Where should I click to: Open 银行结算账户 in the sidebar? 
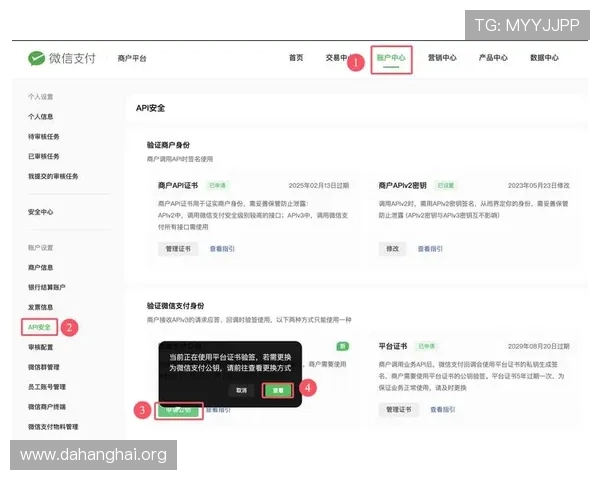(x=47, y=287)
